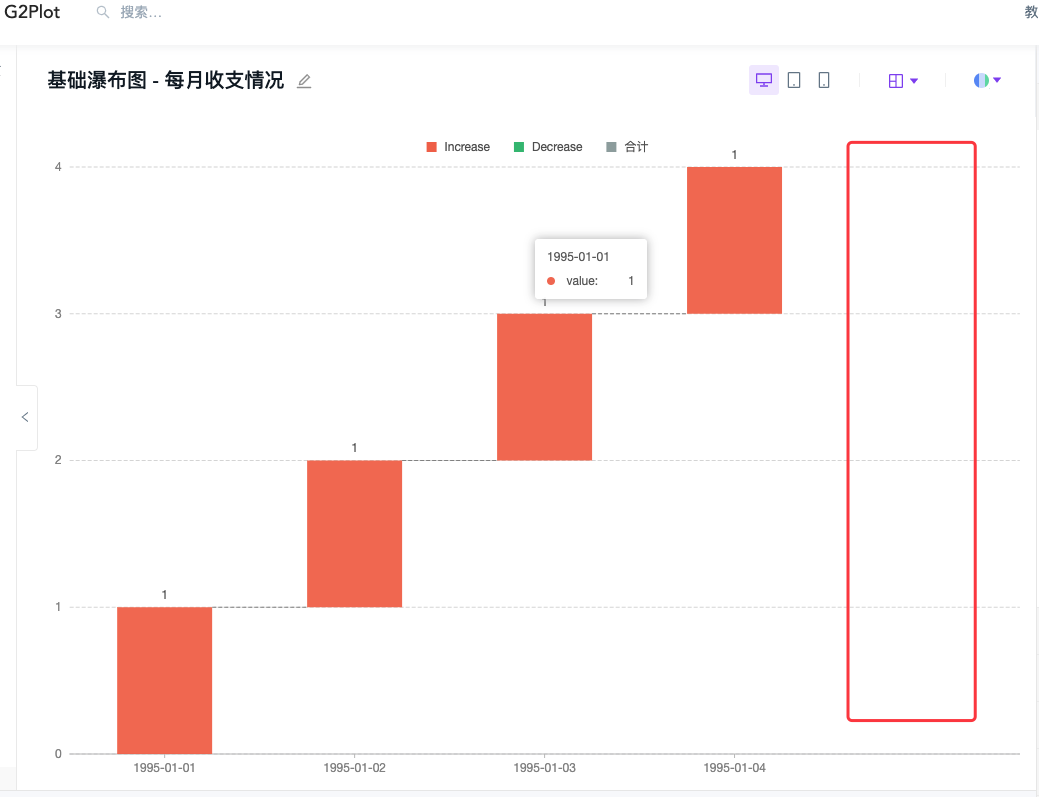
Task: Click inside the 搜索 search input field
Action: tap(140, 12)
